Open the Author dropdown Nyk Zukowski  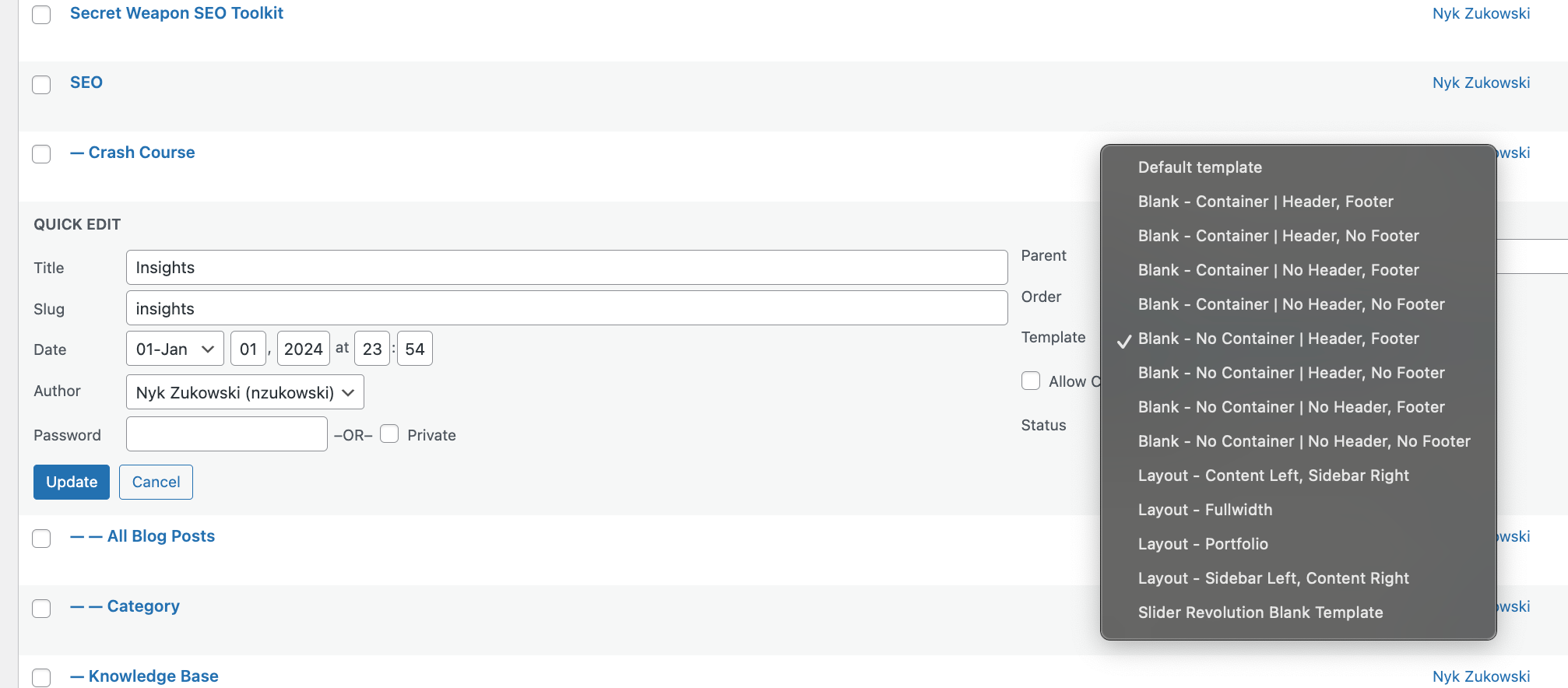coord(245,392)
